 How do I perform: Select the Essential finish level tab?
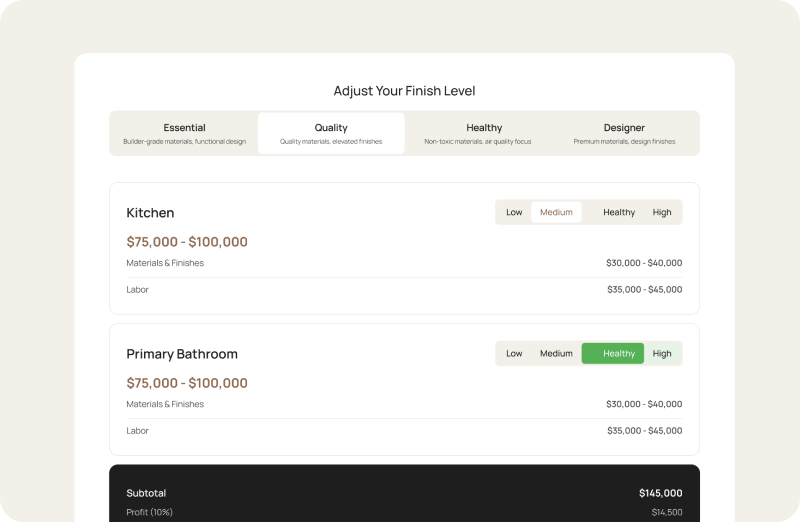(x=184, y=133)
